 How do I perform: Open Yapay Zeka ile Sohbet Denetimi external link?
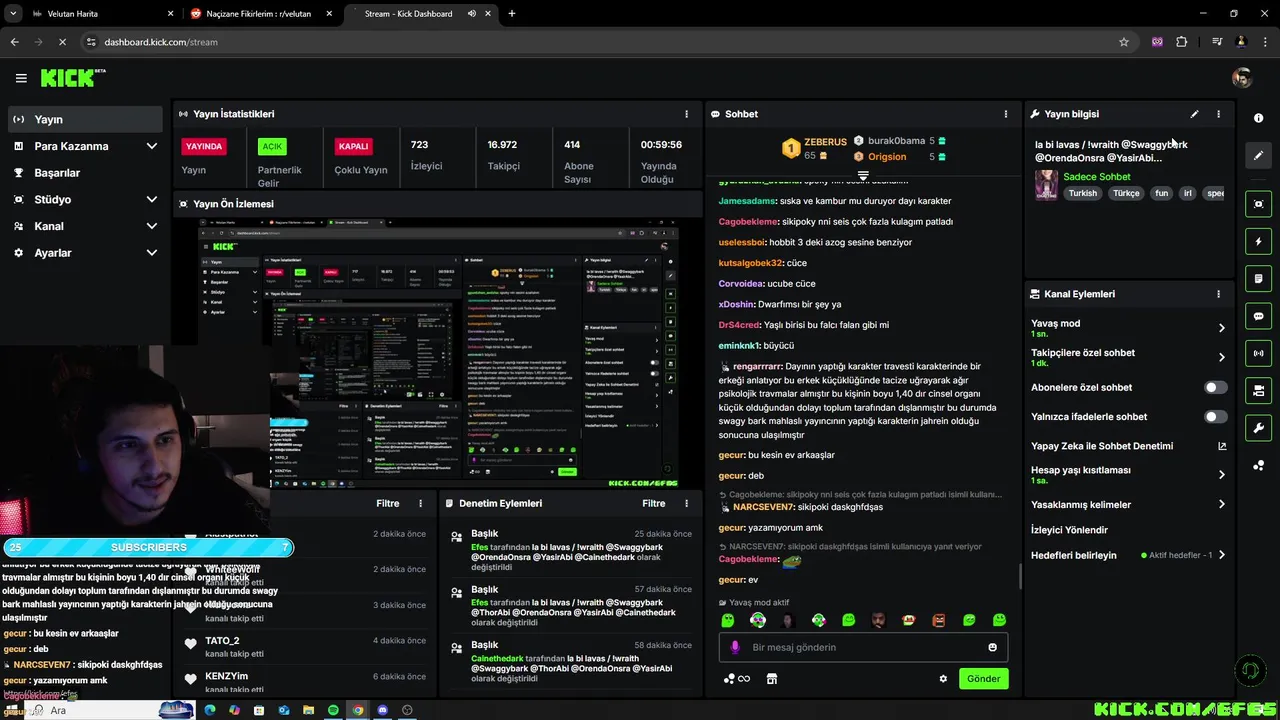(1221, 446)
